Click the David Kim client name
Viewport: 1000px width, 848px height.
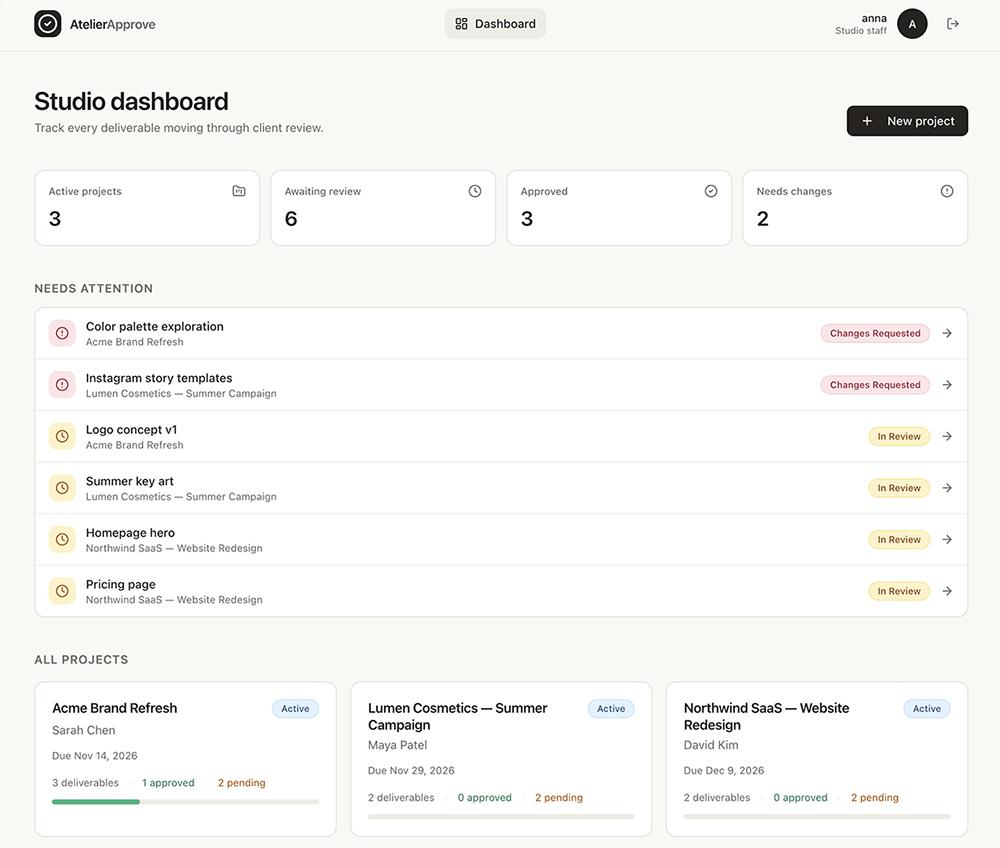point(711,745)
